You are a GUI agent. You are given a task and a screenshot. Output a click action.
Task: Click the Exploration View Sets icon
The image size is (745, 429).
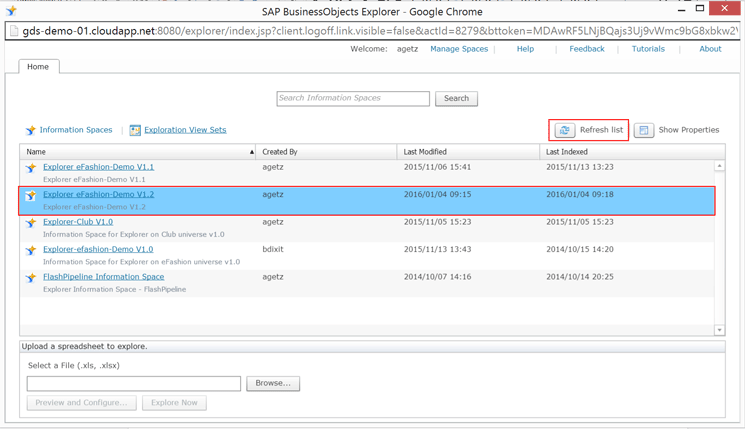coord(135,130)
